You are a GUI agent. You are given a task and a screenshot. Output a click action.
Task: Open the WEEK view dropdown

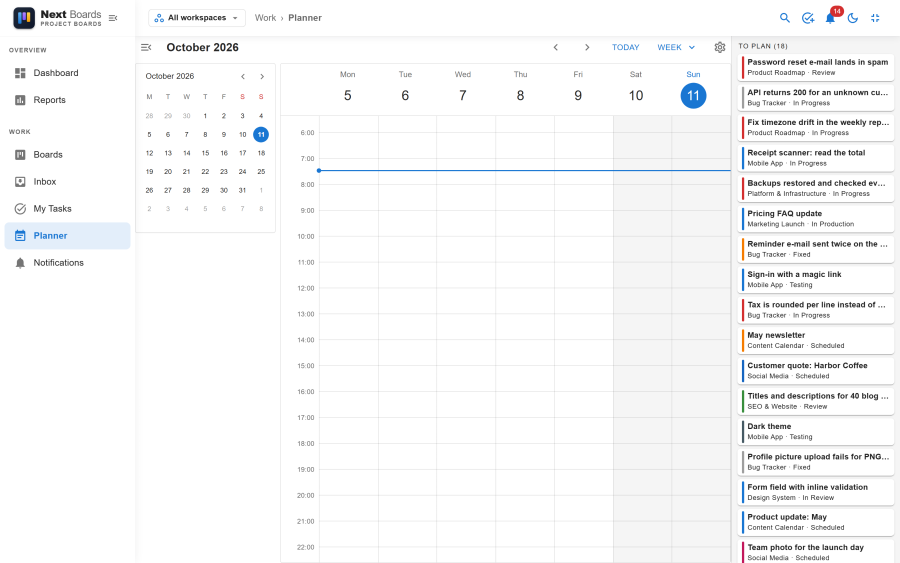pos(676,47)
